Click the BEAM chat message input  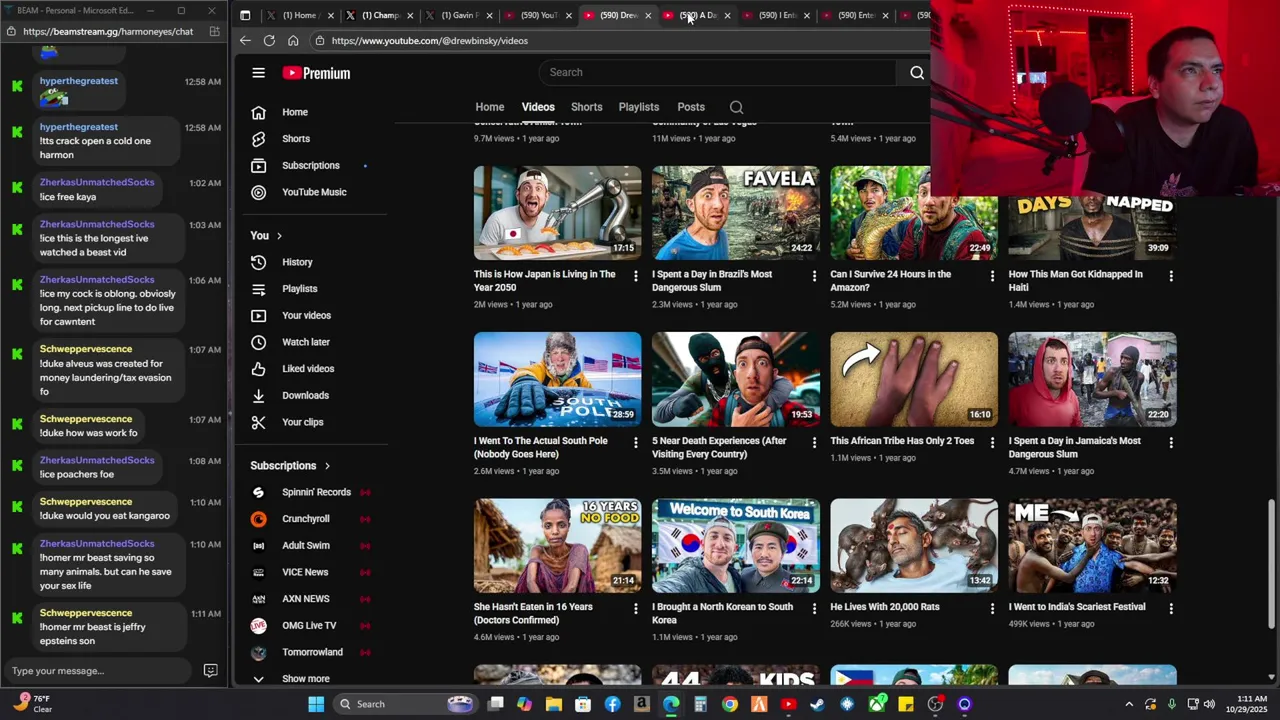(97, 670)
